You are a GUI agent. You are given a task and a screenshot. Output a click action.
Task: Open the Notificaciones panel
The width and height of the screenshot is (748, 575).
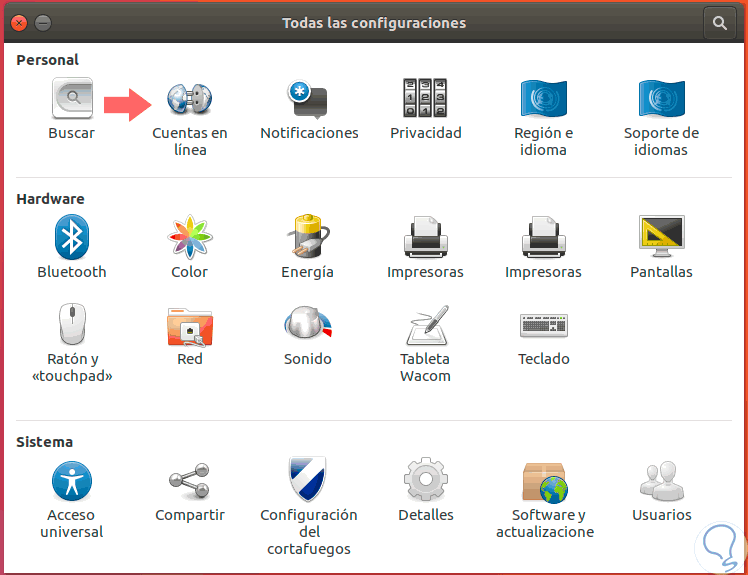[308, 100]
